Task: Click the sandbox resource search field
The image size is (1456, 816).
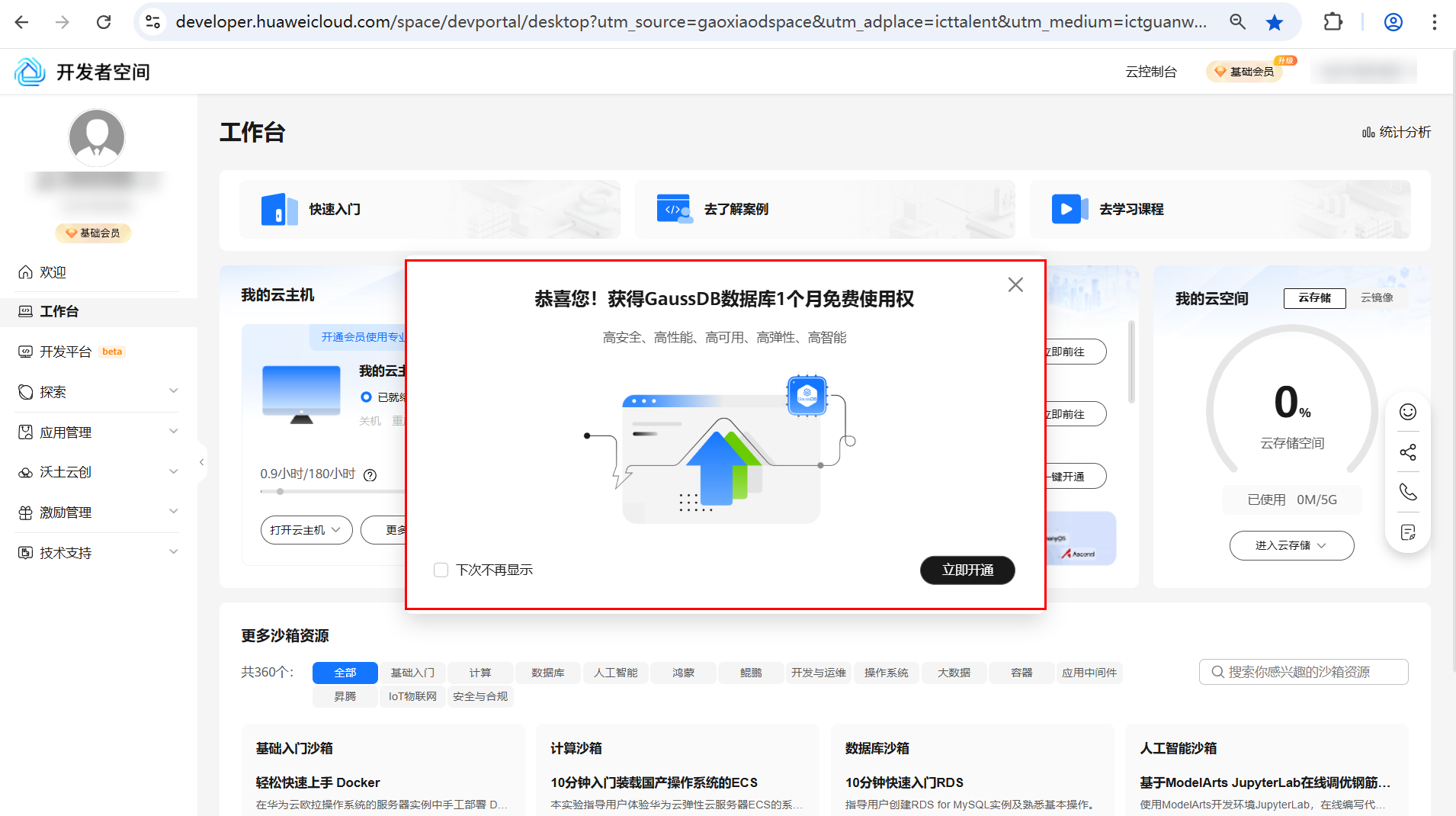Action: [1303, 672]
